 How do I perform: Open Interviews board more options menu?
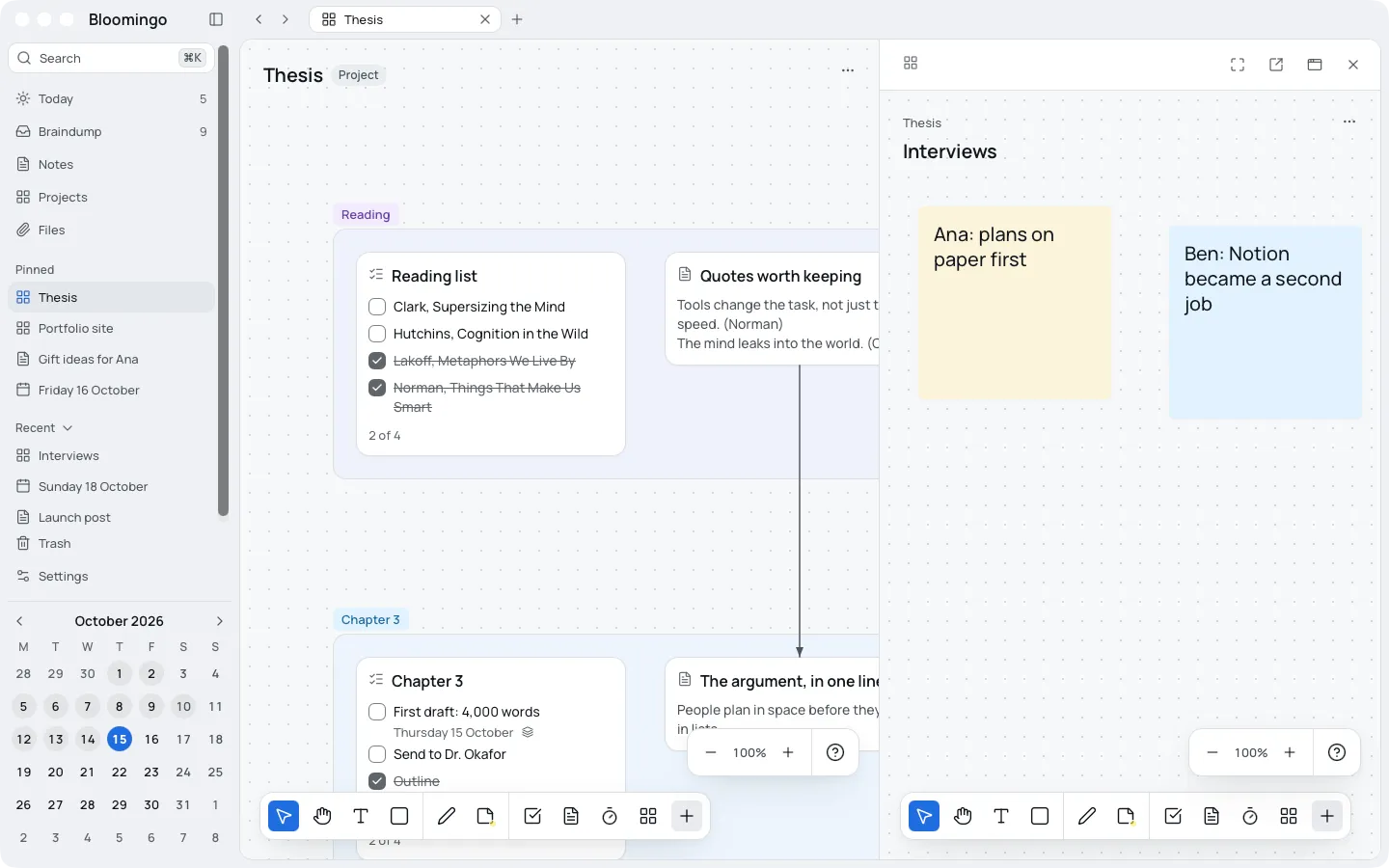tap(1349, 122)
